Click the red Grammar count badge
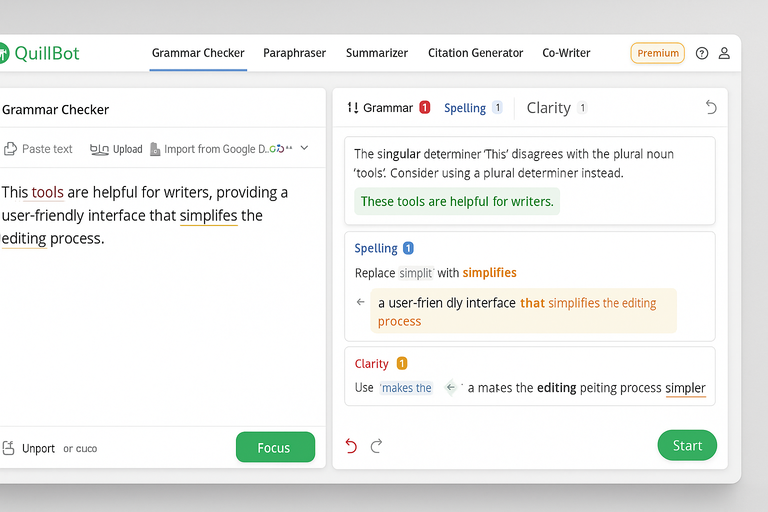 click(425, 107)
